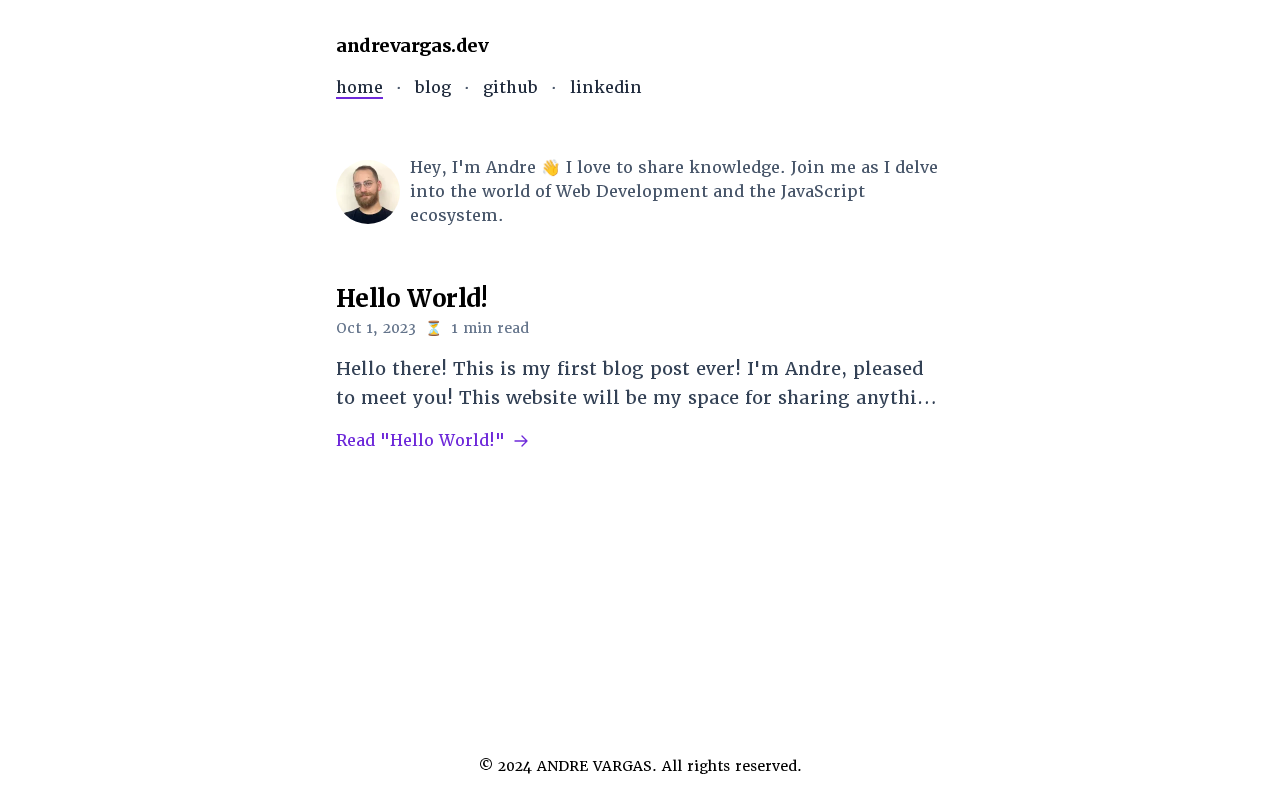The height and width of the screenshot is (800, 1280).
Task: Click the dot separator between home and blog
Action: pyautogui.click(x=399, y=88)
